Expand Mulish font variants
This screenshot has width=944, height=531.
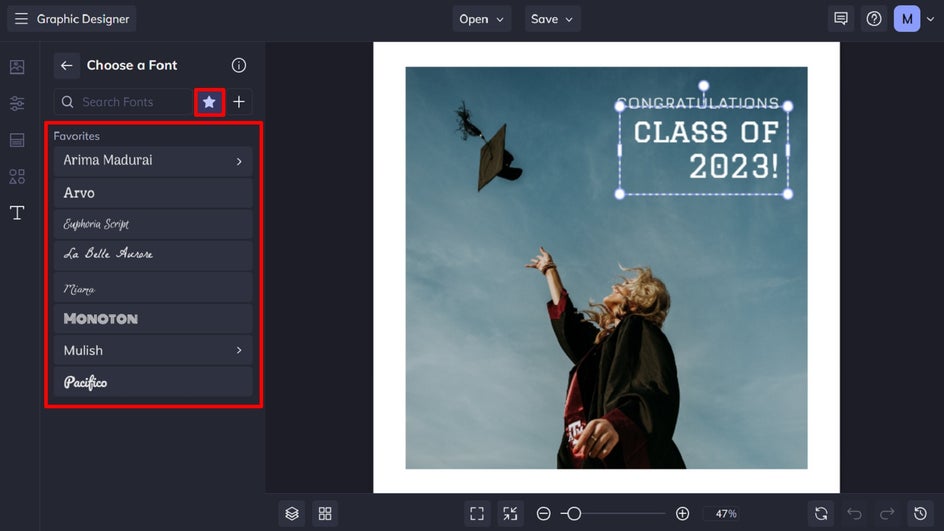[x=239, y=350]
